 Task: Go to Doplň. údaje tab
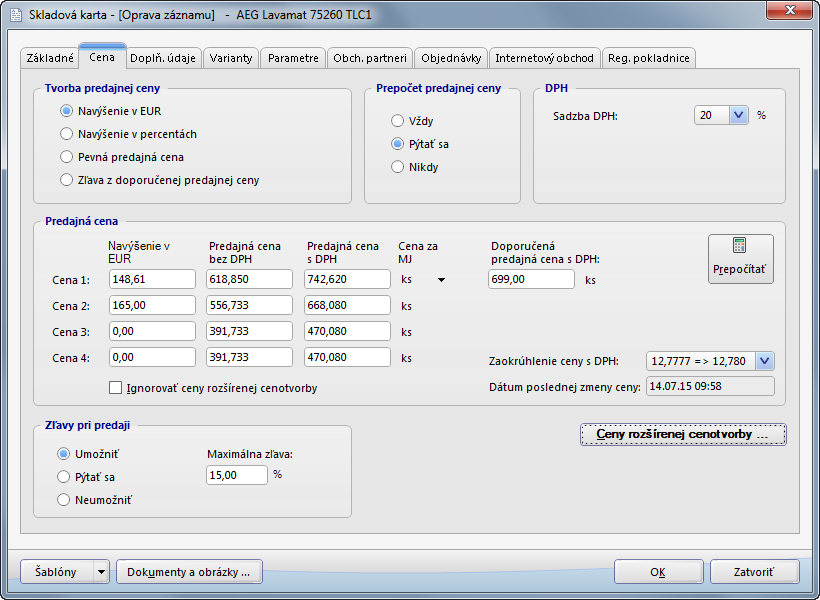[163, 58]
